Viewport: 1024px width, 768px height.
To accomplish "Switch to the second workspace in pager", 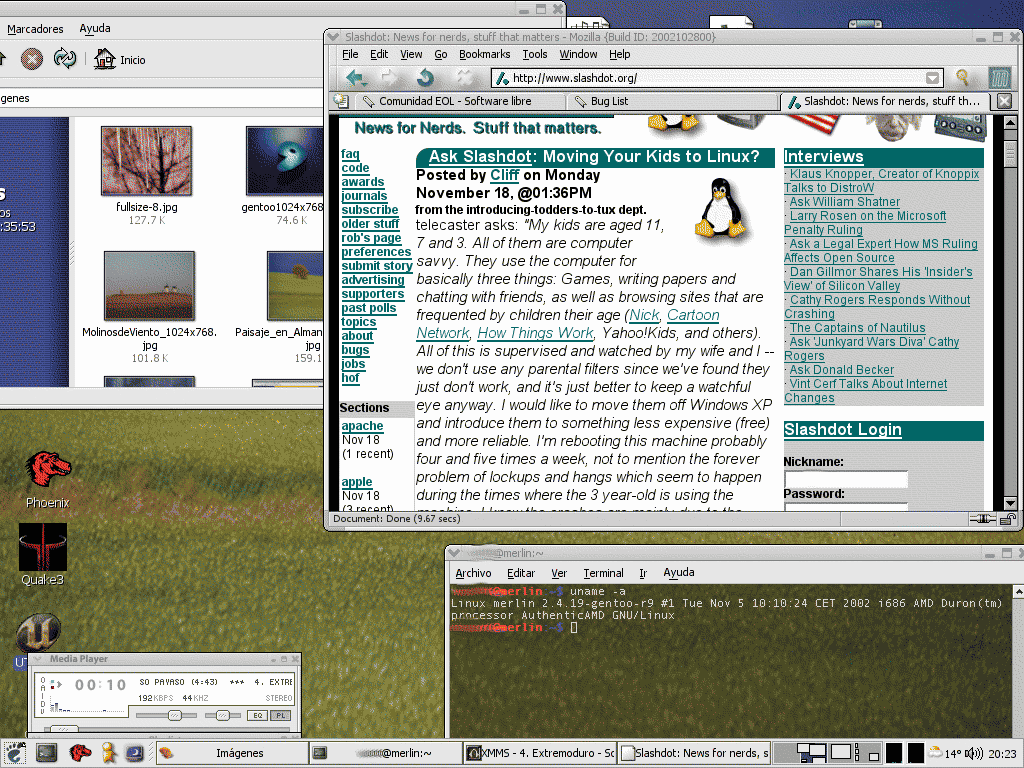I will tap(842, 752).
